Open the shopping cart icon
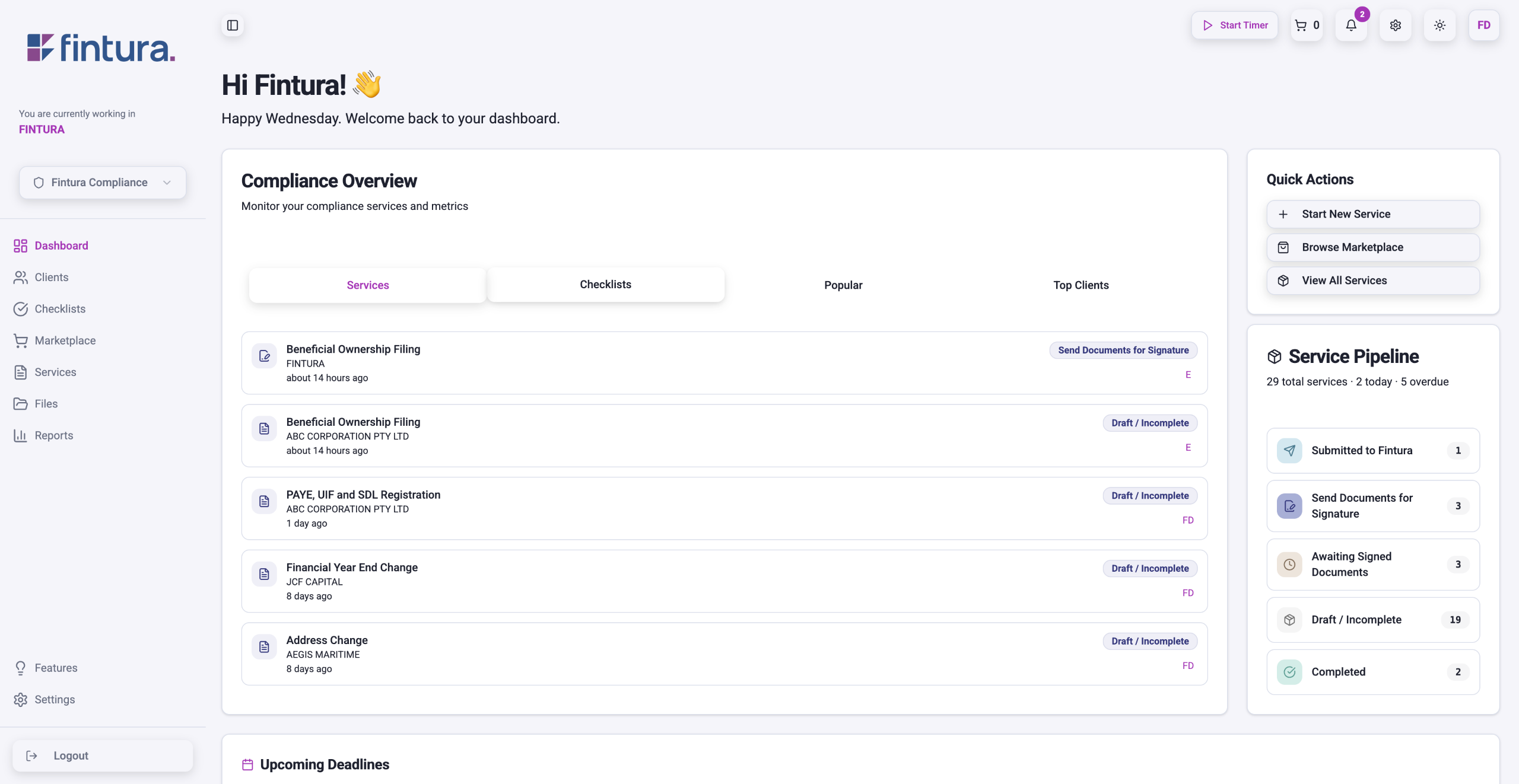Image resolution: width=1519 pixels, height=784 pixels. [x=1307, y=26]
